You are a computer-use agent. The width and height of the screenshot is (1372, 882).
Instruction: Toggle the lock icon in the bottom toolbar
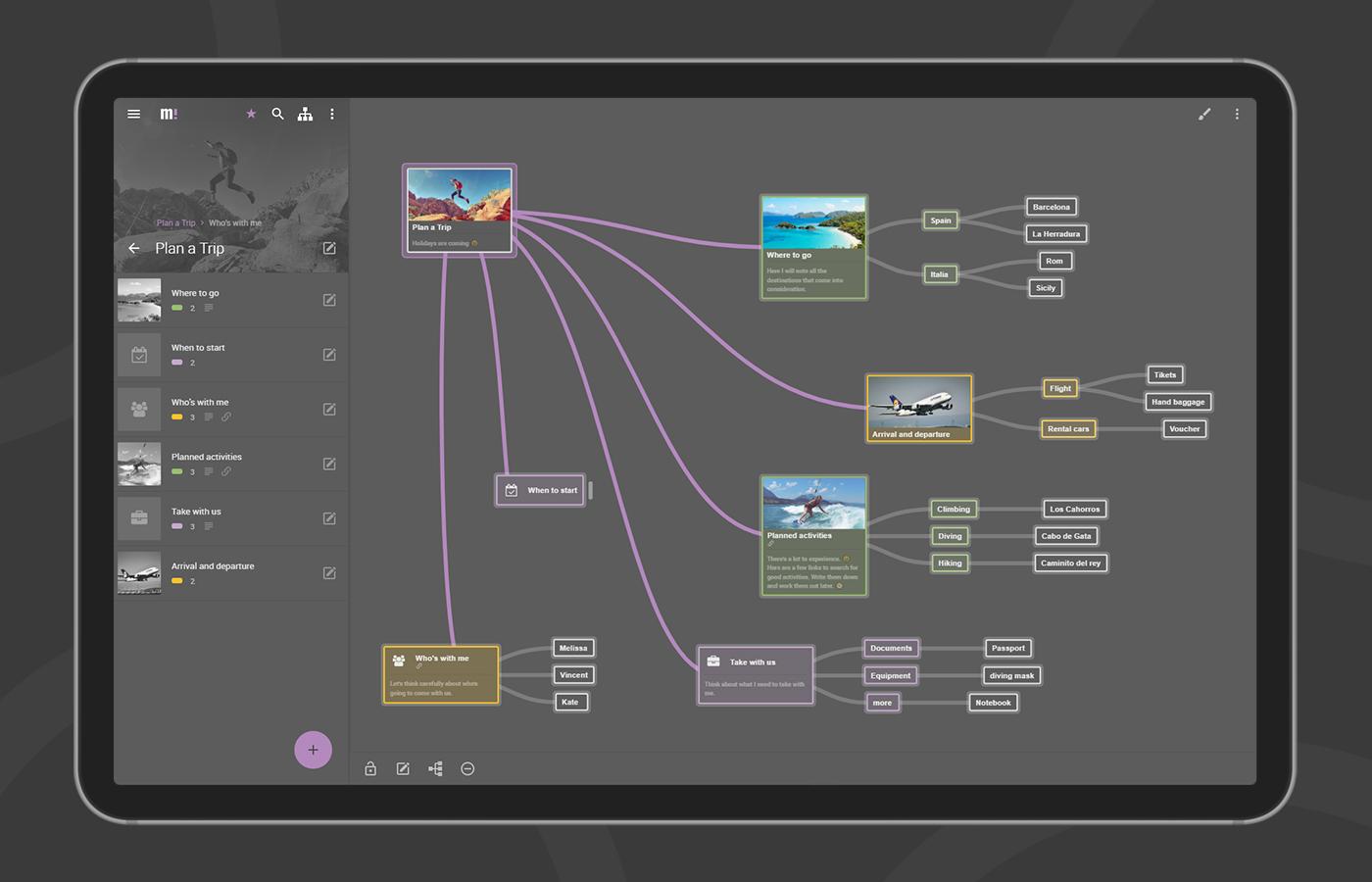point(370,768)
